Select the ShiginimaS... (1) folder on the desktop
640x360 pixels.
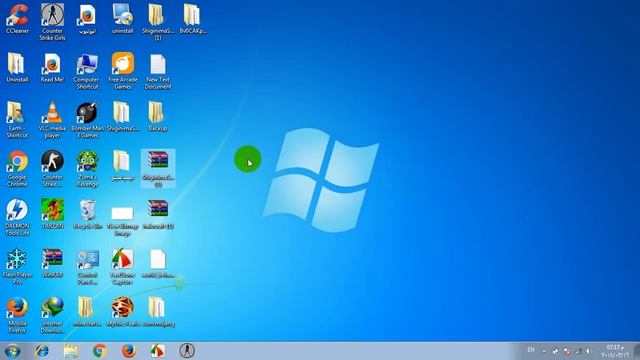tap(158, 22)
